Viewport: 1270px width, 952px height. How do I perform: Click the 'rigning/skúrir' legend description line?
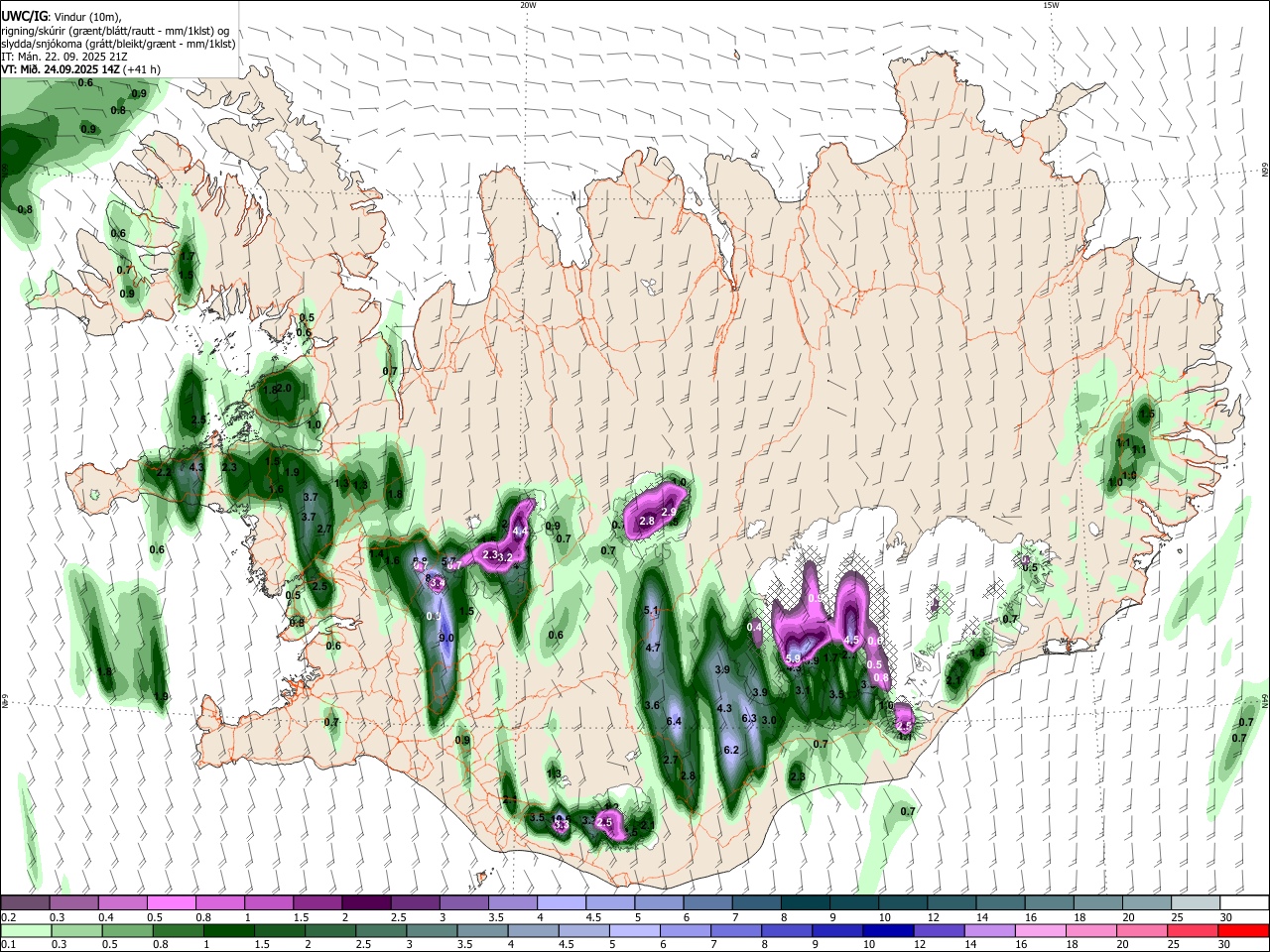115,31
